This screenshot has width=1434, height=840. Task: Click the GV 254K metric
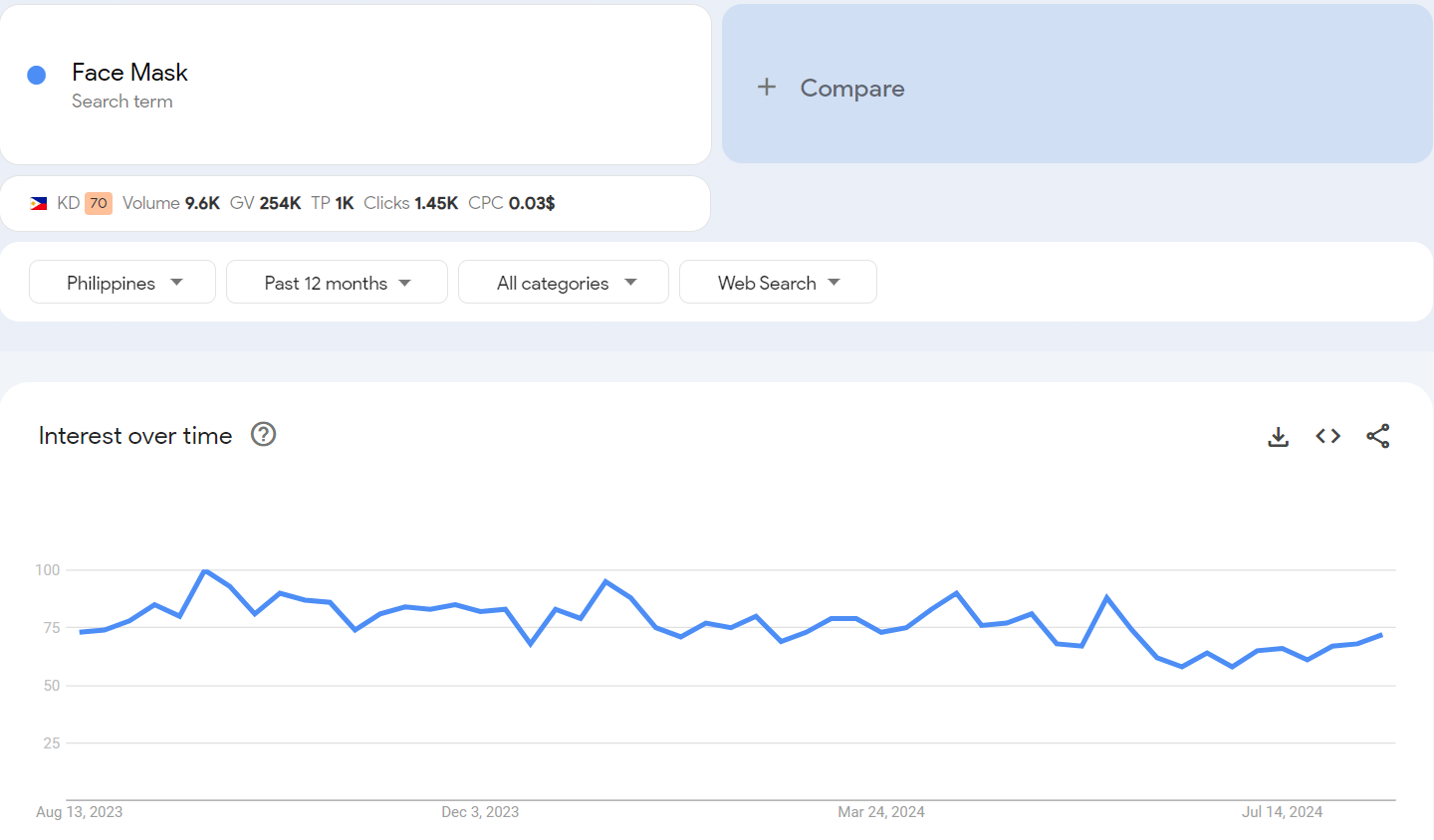pyautogui.click(x=265, y=203)
